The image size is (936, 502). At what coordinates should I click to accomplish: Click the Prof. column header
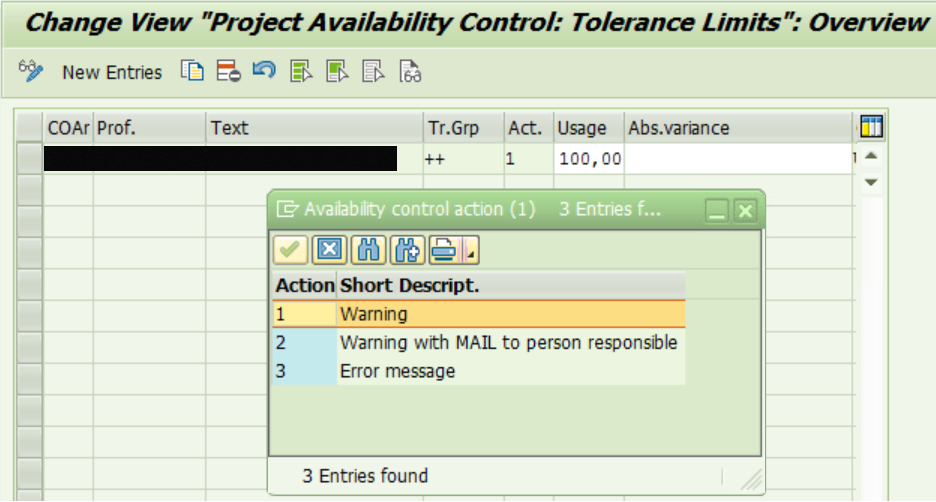[x=149, y=128]
